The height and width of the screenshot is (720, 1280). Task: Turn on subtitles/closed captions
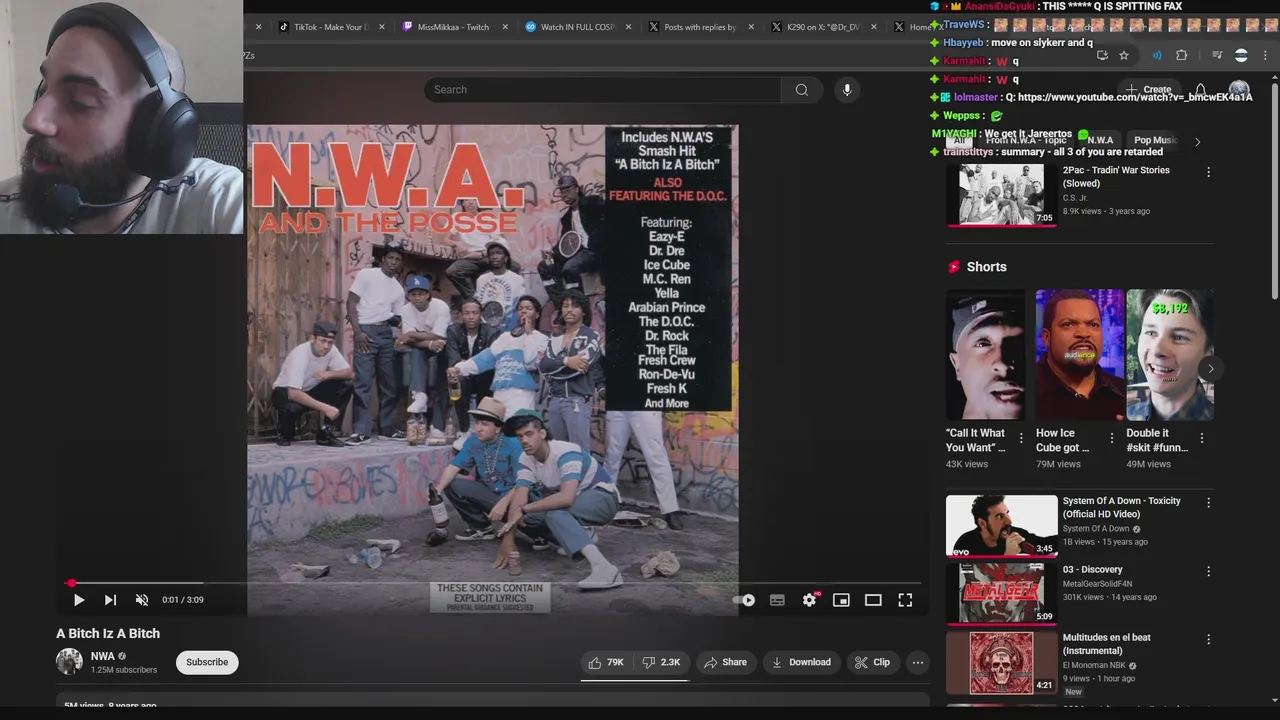coord(777,600)
